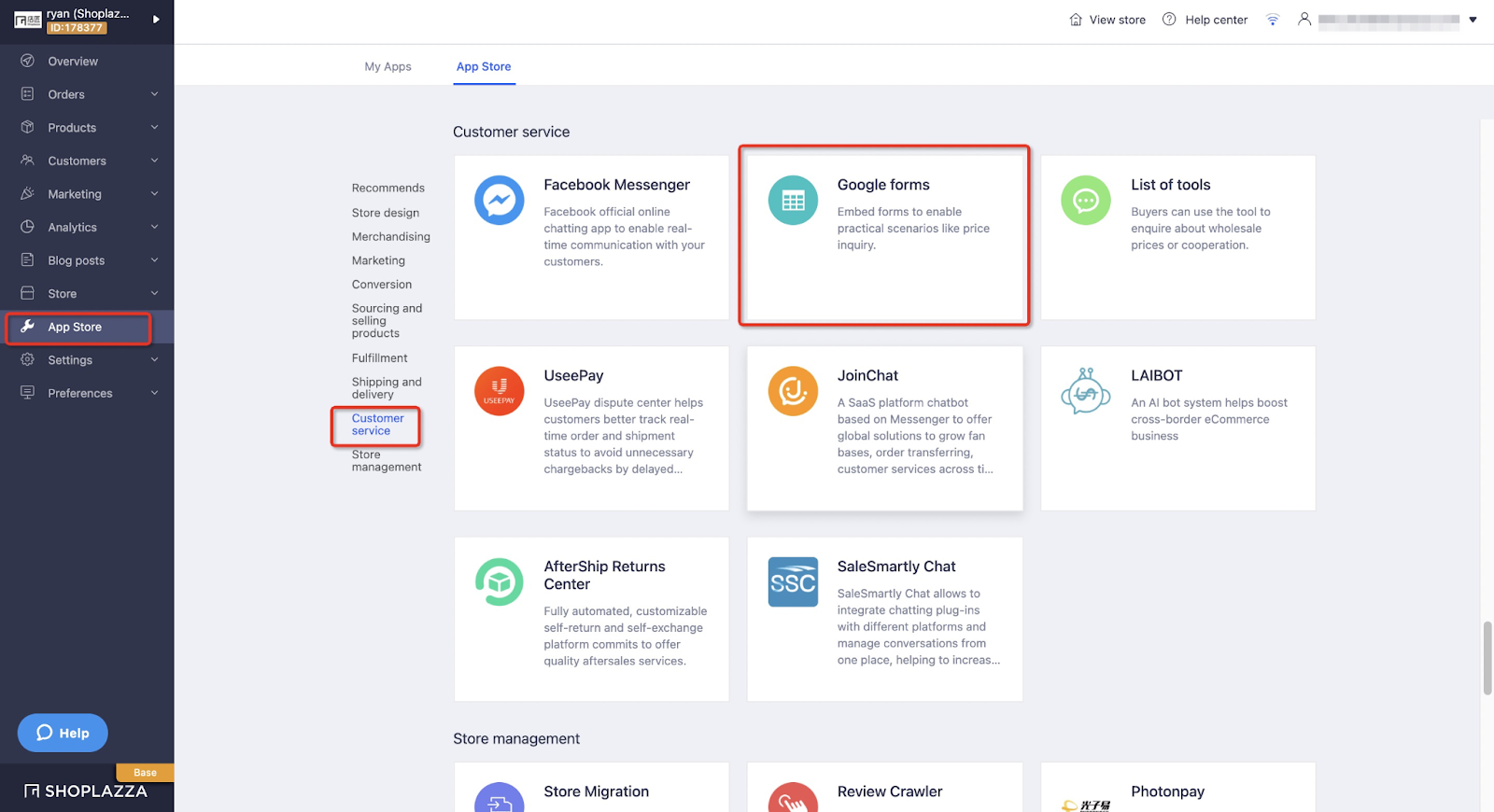This screenshot has width=1494, height=812.
Task: Select the Fulfillment category
Action: click(379, 357)
